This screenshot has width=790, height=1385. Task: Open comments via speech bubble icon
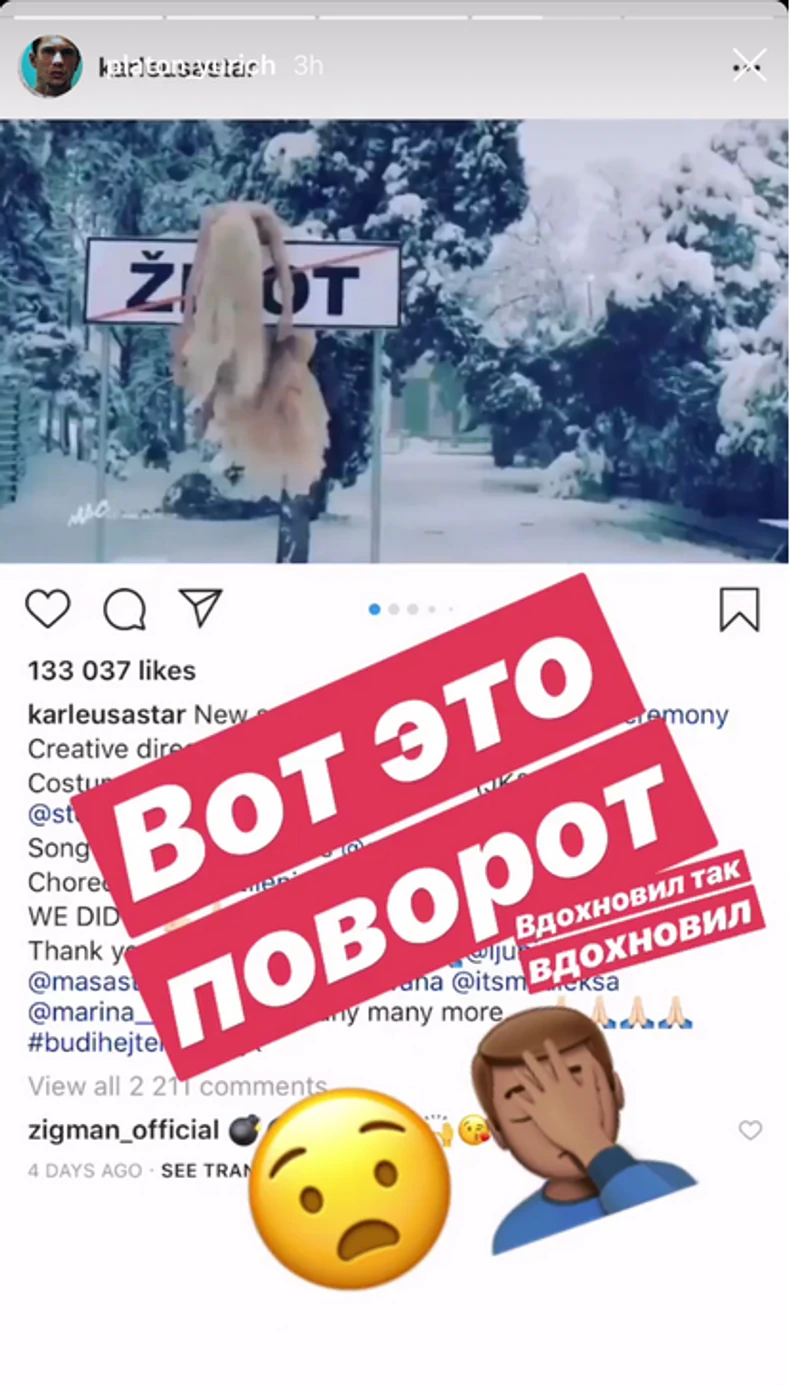point(125,609)
